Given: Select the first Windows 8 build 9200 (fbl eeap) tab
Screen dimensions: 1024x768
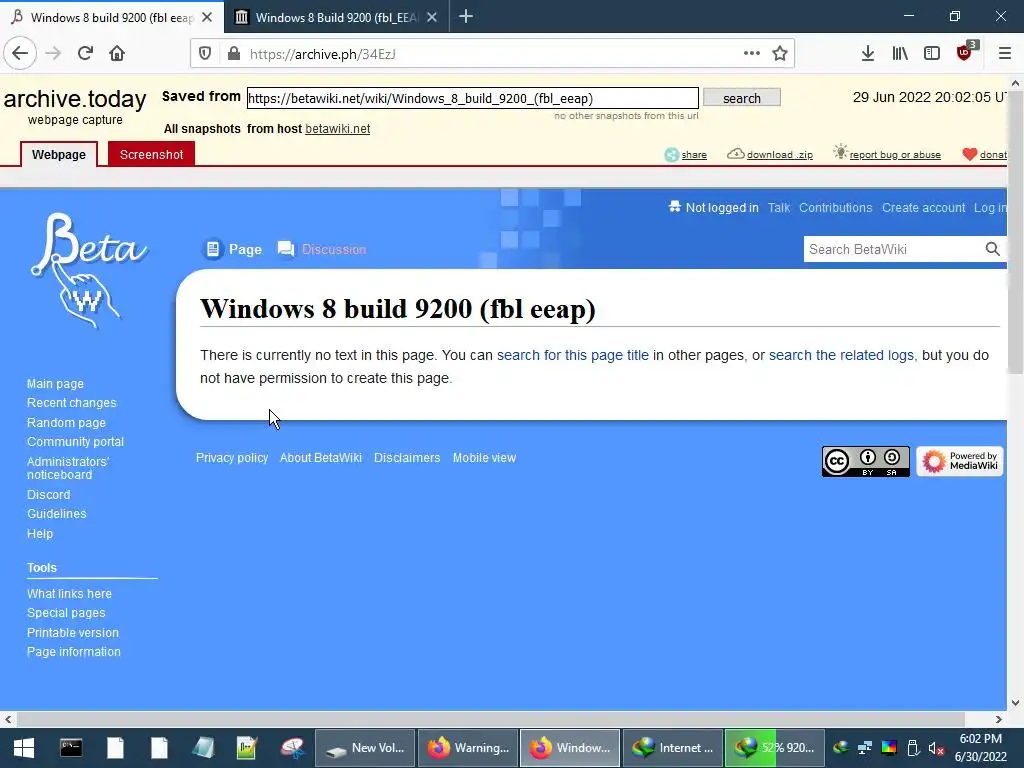Looking at the screenshot, I should point(112,17).
